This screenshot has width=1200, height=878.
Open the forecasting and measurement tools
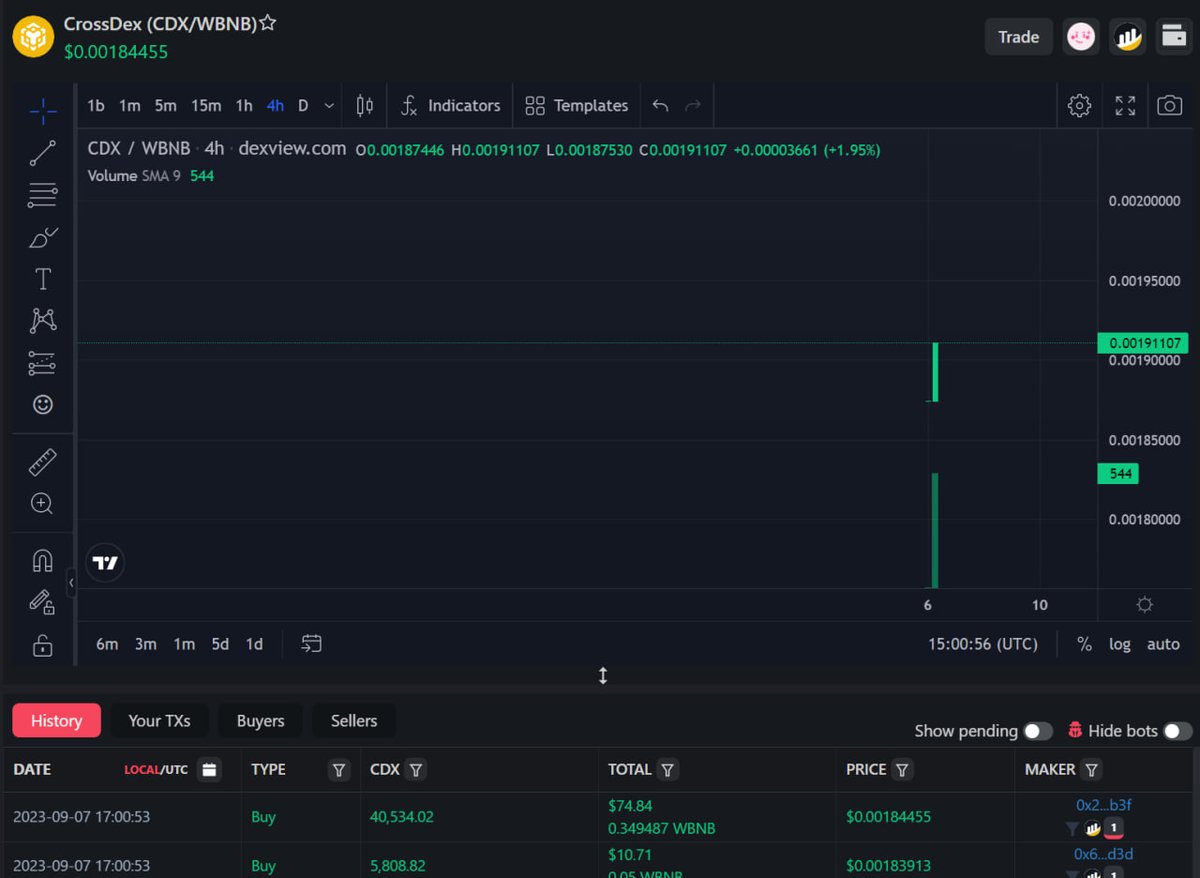pyautogui.click(x=42, y=363)
